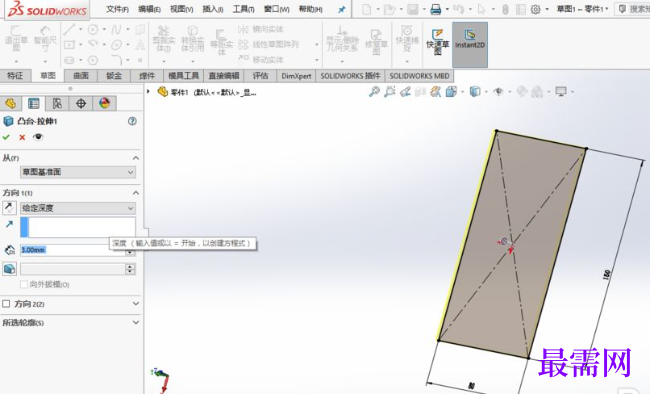Enable the 向外拔模 checkbox
The height and width of the screenshot is (394, 650).
(24, 285)
